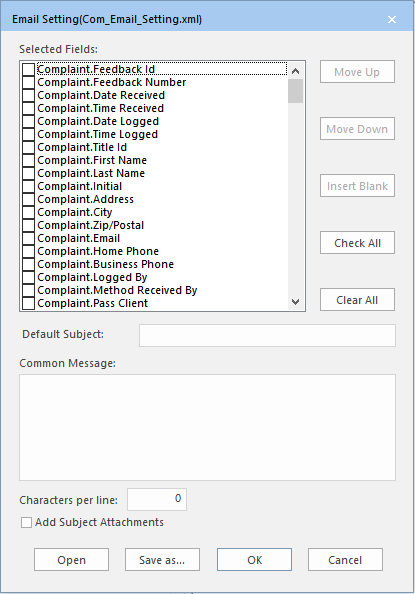Open an email settings file

[71, 560]
